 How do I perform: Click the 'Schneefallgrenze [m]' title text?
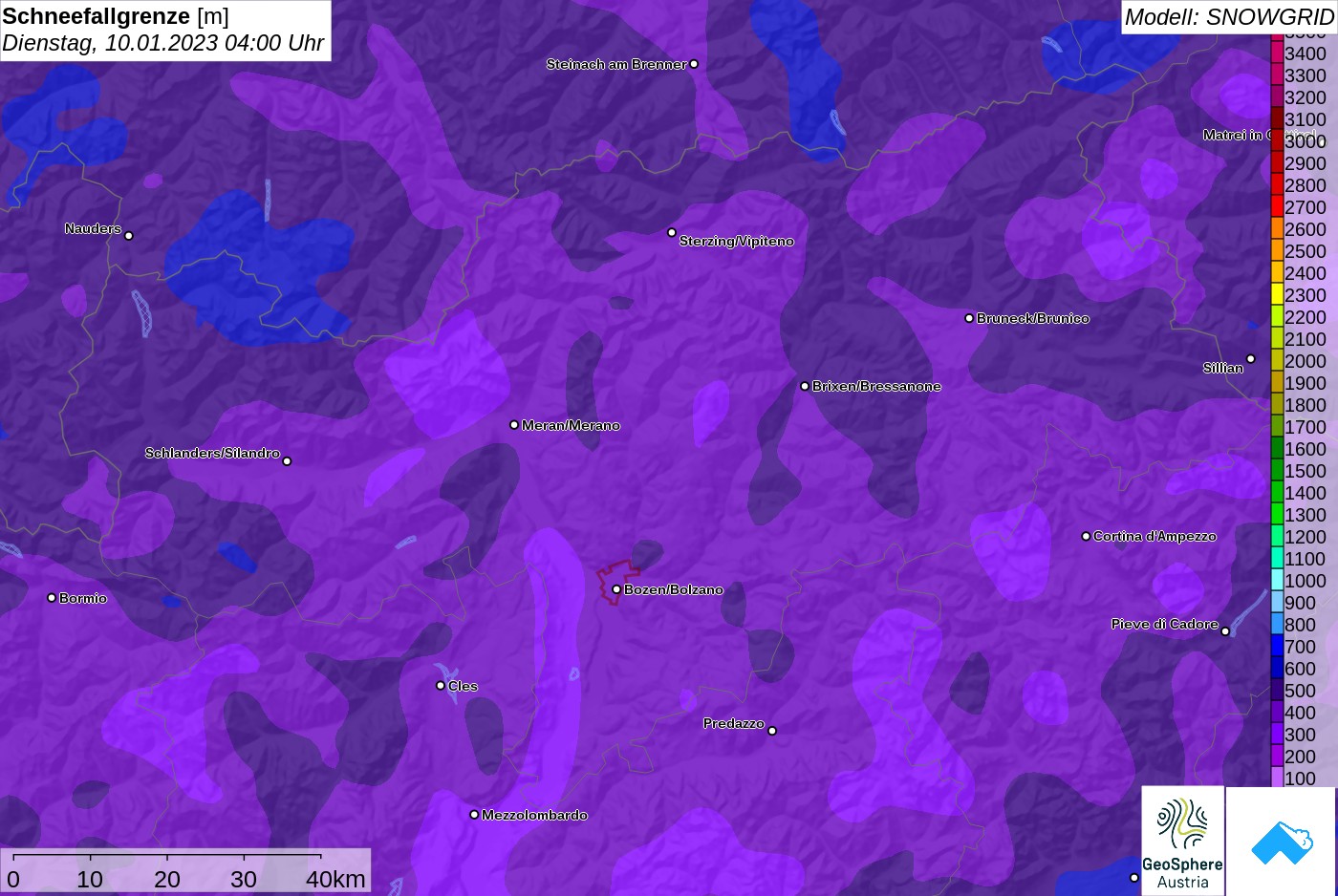(x=116, y=16)
